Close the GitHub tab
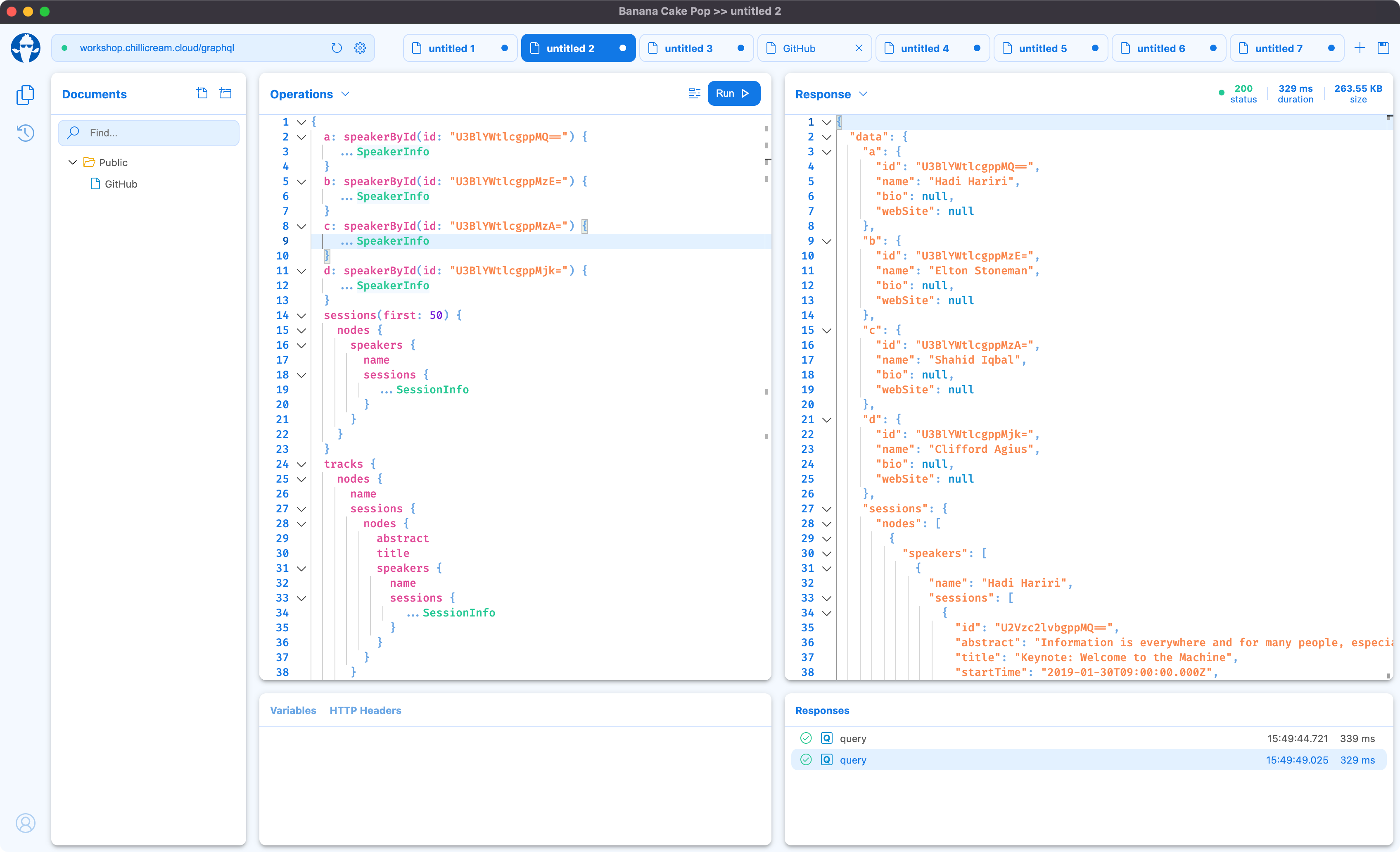The height and width of the screenshot is (852, 1400). [859, 48]
